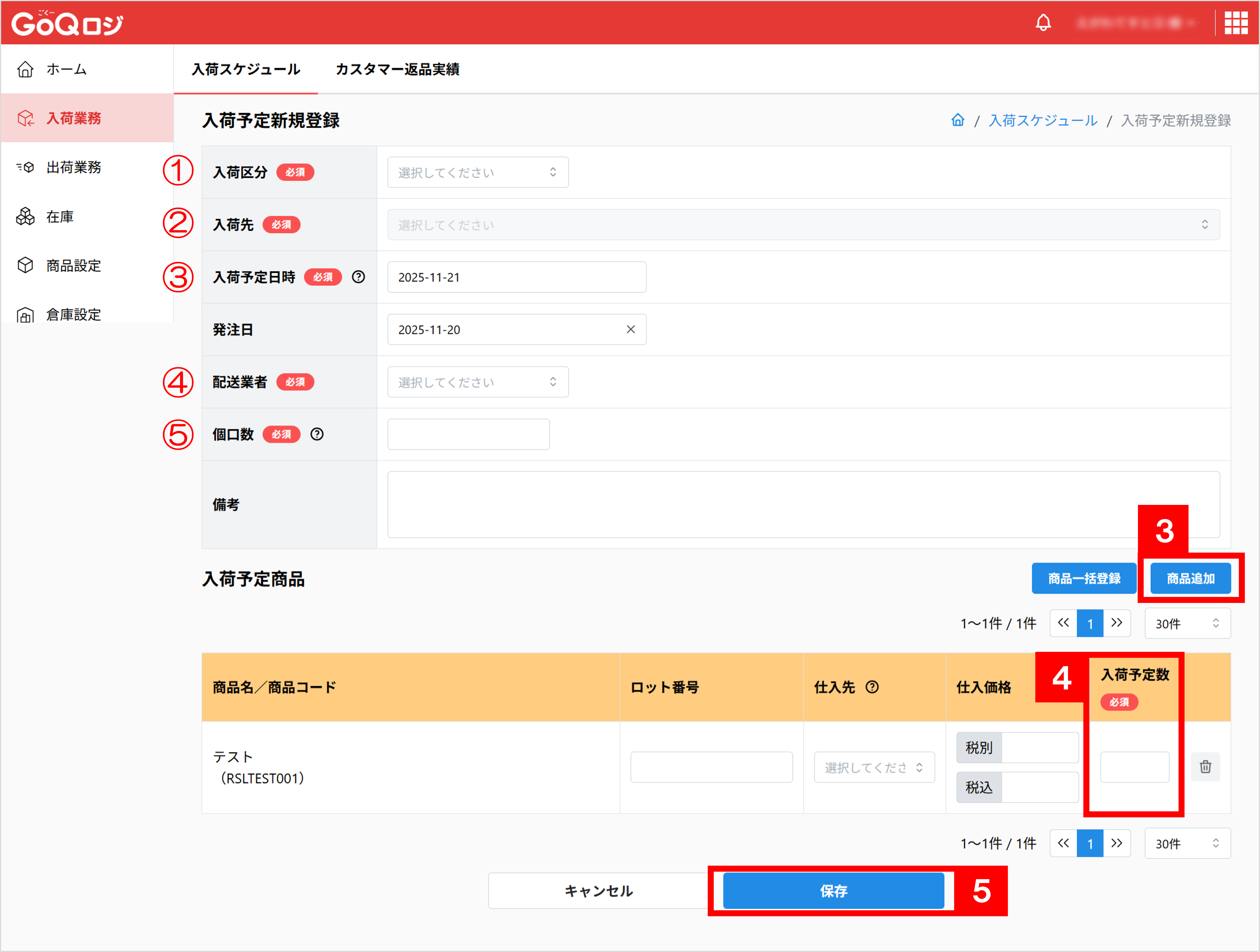Clear the 発注日 date with X icon
Viewport: 1260px width, 952px height.
tap(631, 329)
